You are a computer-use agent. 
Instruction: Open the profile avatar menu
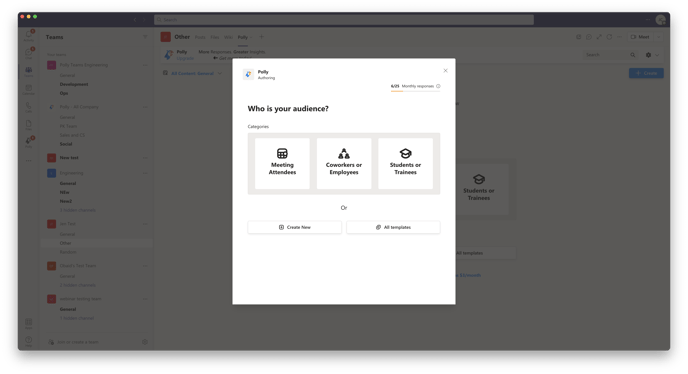[x=660, y=20]
